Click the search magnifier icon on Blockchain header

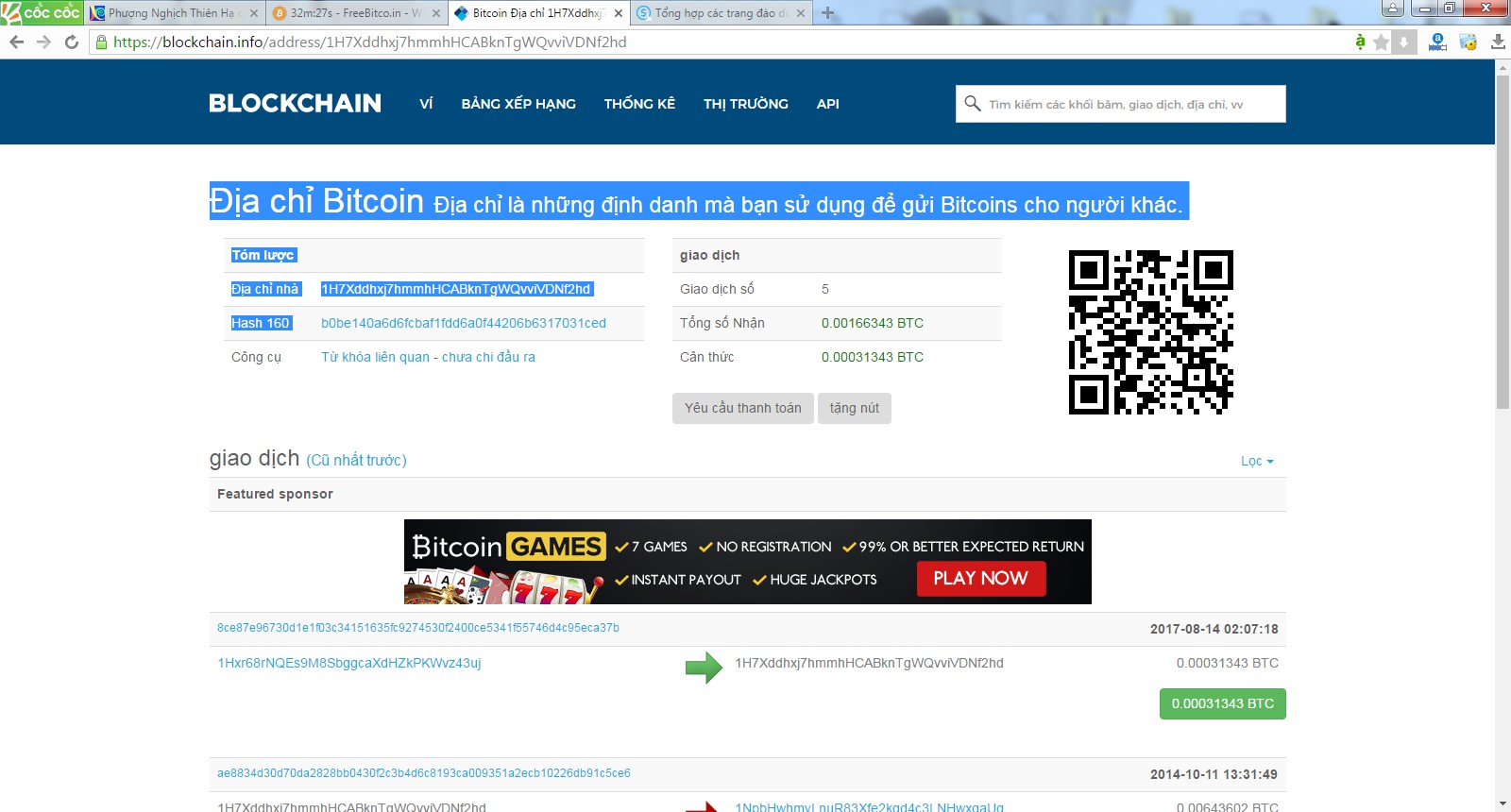pyautogui.click(x=973, y=103)
